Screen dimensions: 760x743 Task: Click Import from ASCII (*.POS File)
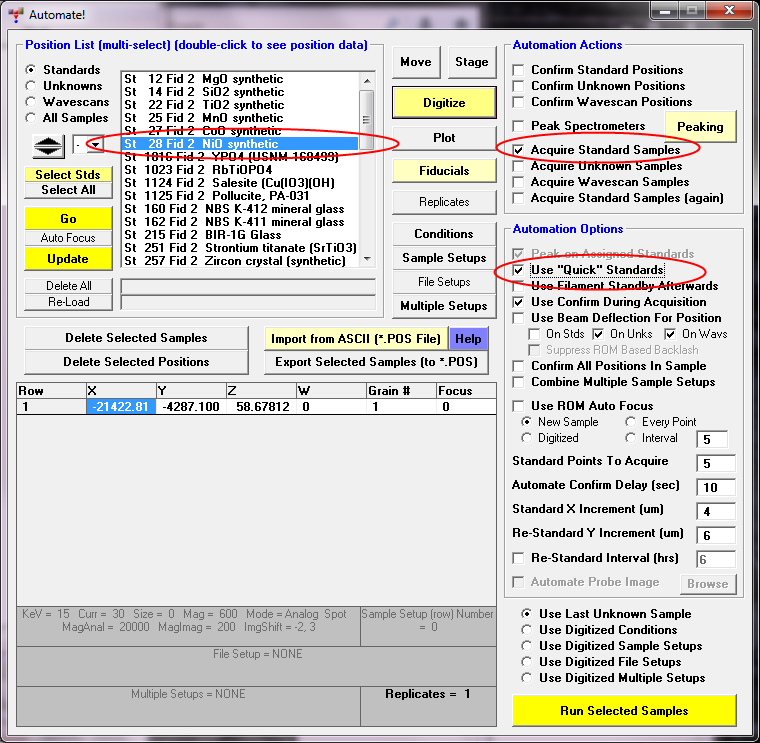(355, 339)
